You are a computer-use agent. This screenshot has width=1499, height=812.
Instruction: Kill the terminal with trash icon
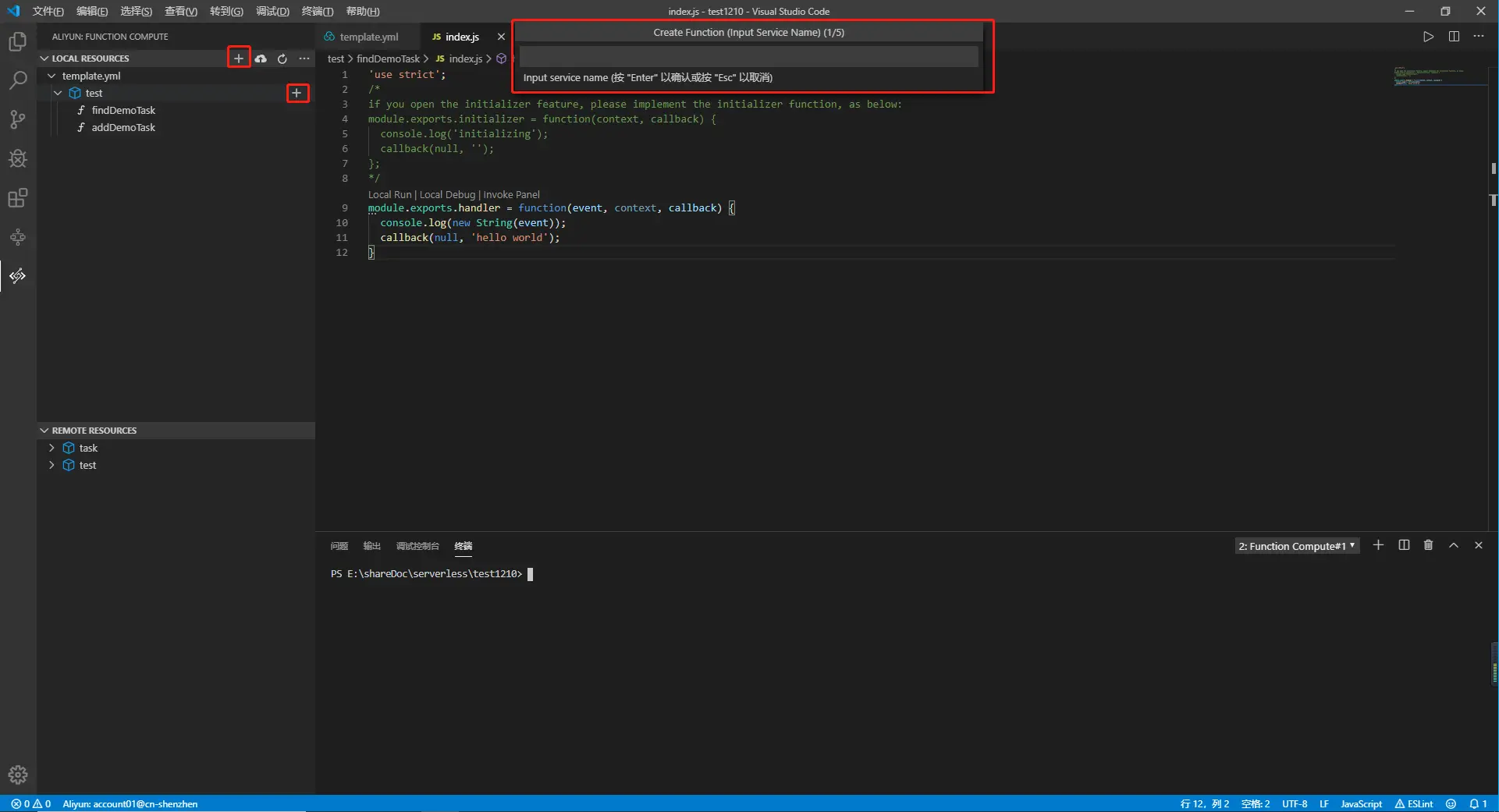[1429, 545]
